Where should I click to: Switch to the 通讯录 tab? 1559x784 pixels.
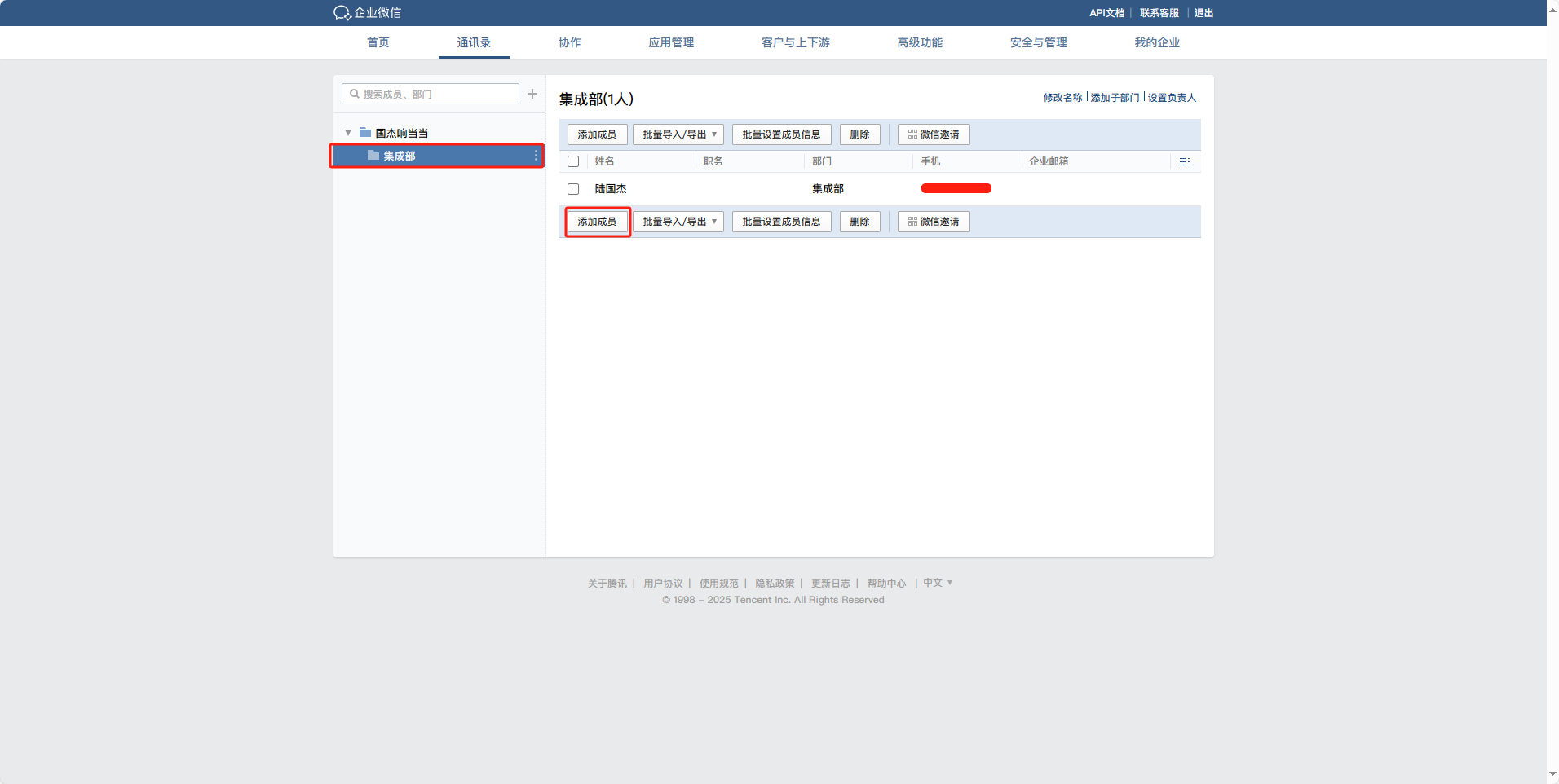click(474, 42)
